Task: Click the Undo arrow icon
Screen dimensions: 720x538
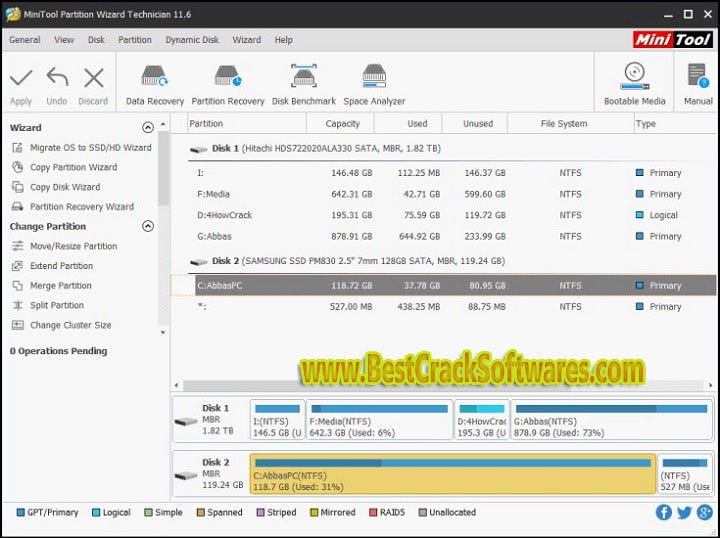Action: [x=57, y=77]
